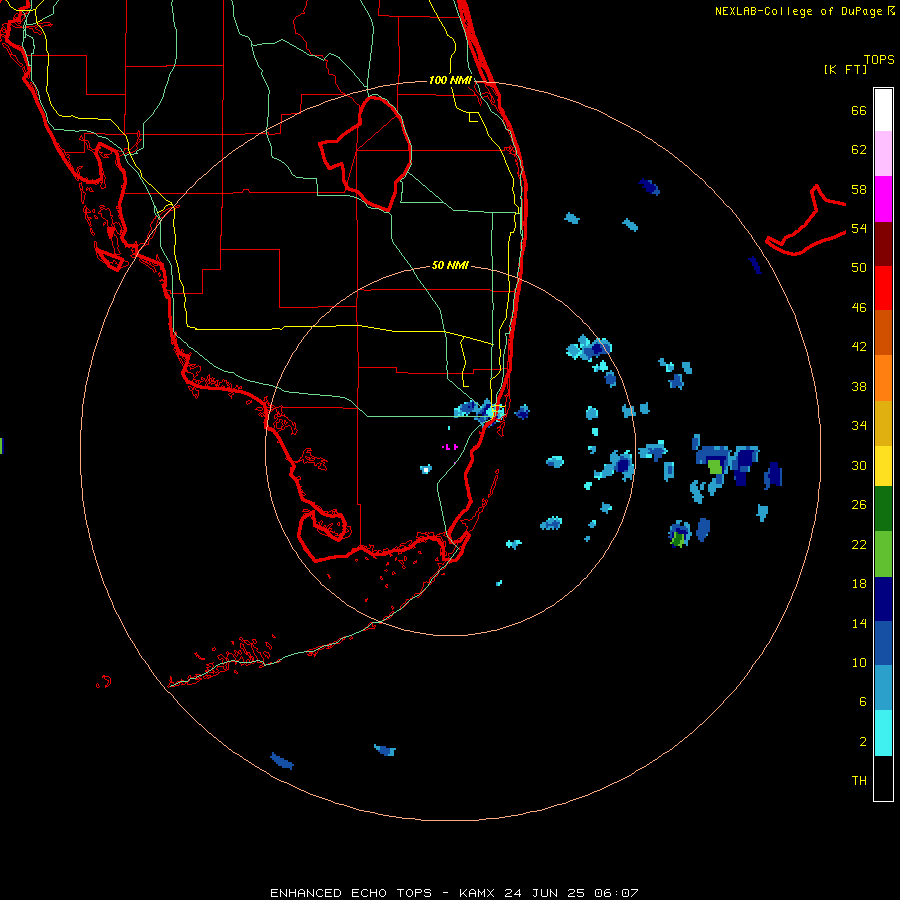Click the dark red 54 kft legend swatch
The height and width of the screenshot is (900, 900).
pos(883,244)
